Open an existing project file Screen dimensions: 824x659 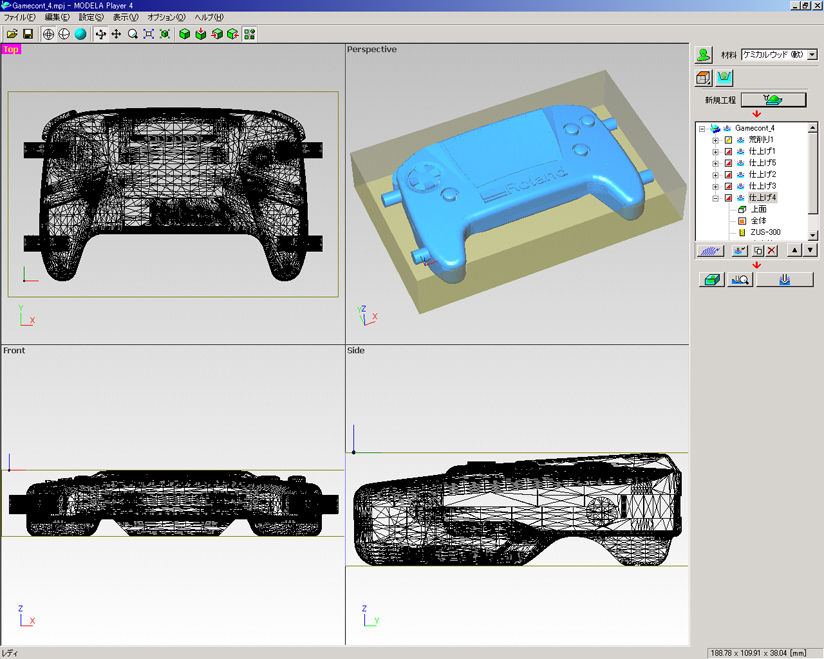(12, 34)
